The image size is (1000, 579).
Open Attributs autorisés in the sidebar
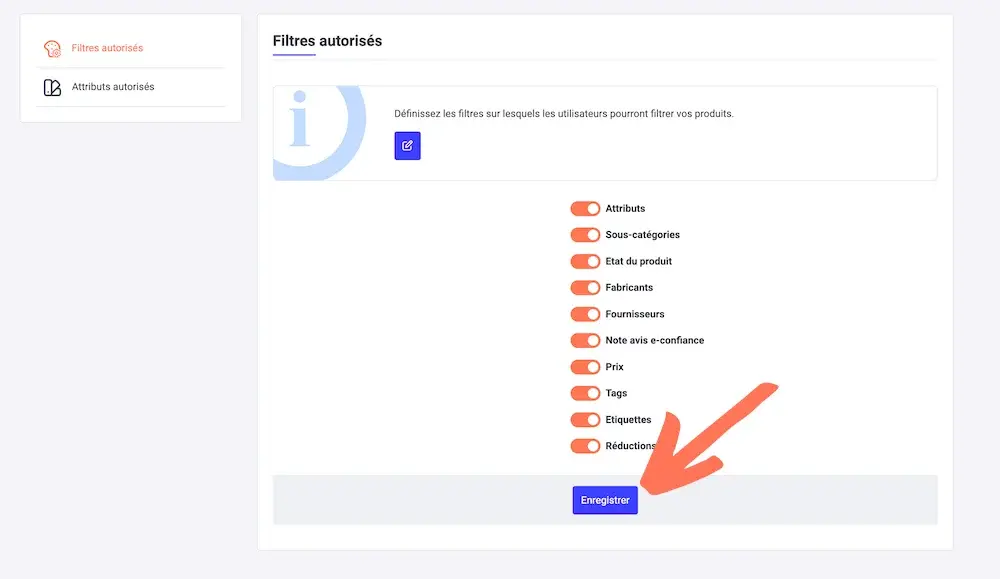(x=113, y=87)
